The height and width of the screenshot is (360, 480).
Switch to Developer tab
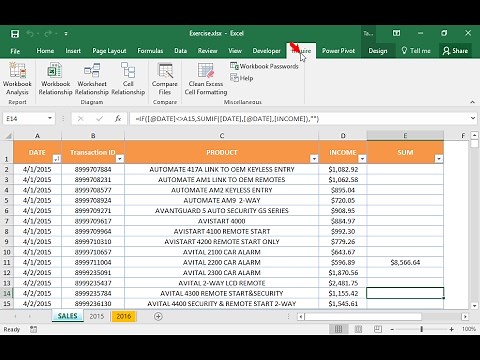[x=266, y=51]
